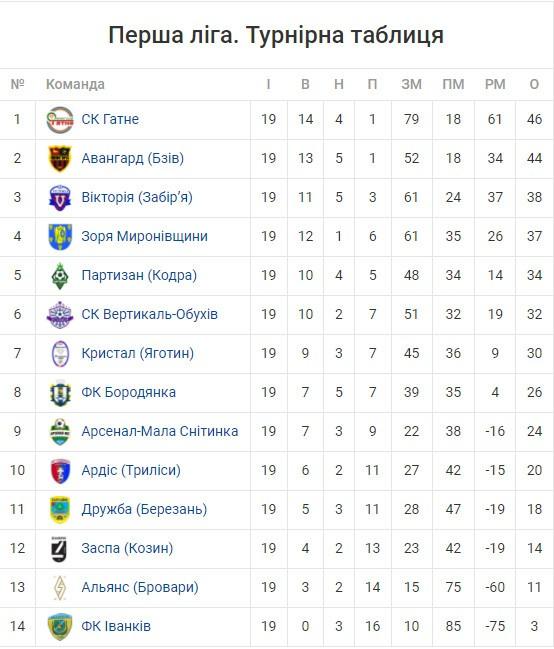Screen dimensions: 554x649
Task: Open the ФК Бородянка team link
Action: [x=128, y=392]
